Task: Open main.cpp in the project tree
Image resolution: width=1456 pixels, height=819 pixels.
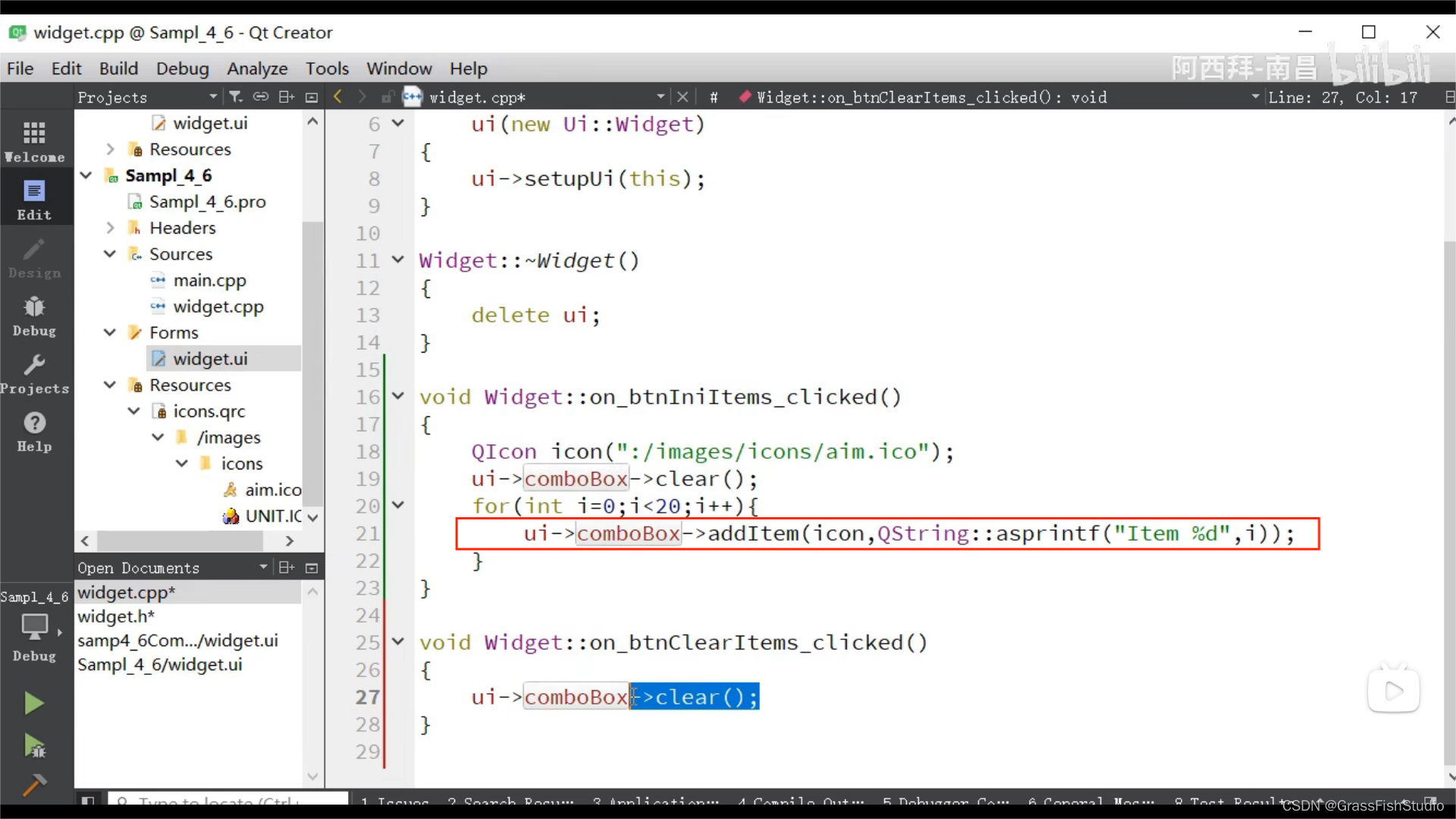Action: [209, 281]
